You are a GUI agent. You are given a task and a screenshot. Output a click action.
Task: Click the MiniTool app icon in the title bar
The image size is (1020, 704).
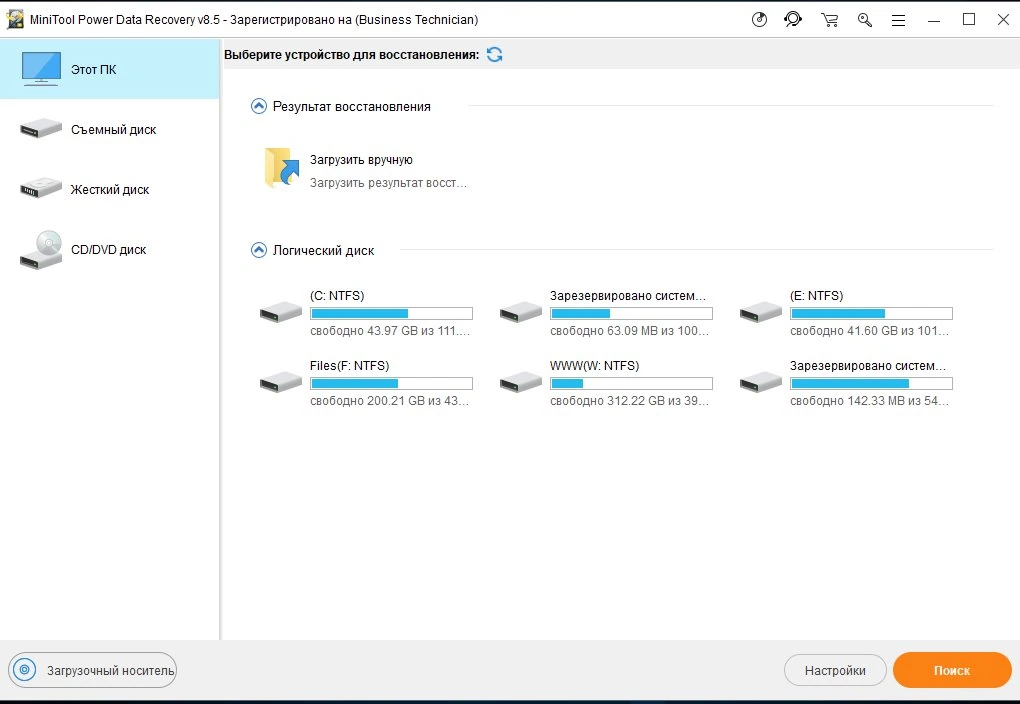pyautogui.click(x=14, y=20)
